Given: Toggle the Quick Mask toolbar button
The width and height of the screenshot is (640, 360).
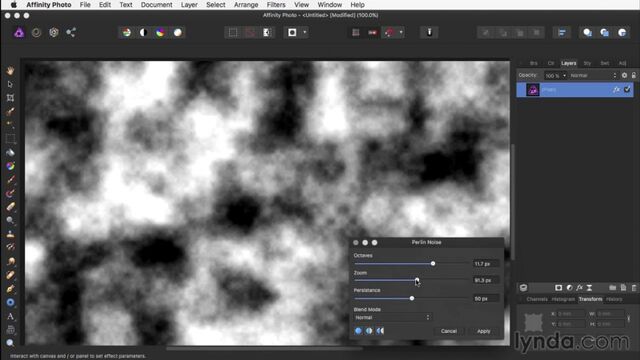Looking at the screenshot, I should [x=292, y=33].
